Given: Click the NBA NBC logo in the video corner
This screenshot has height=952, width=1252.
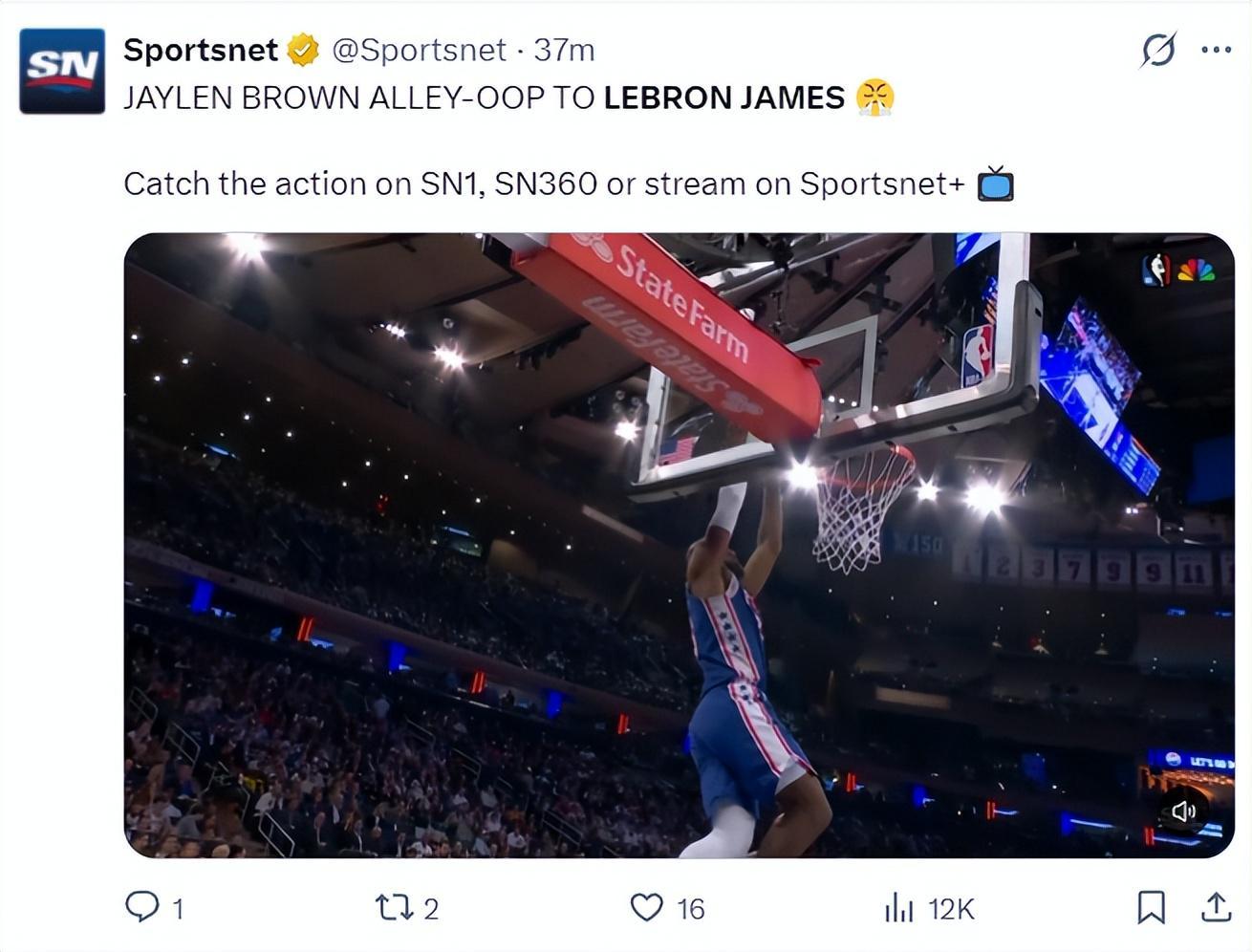Looking at the screenshot, I should point(1178,270).
